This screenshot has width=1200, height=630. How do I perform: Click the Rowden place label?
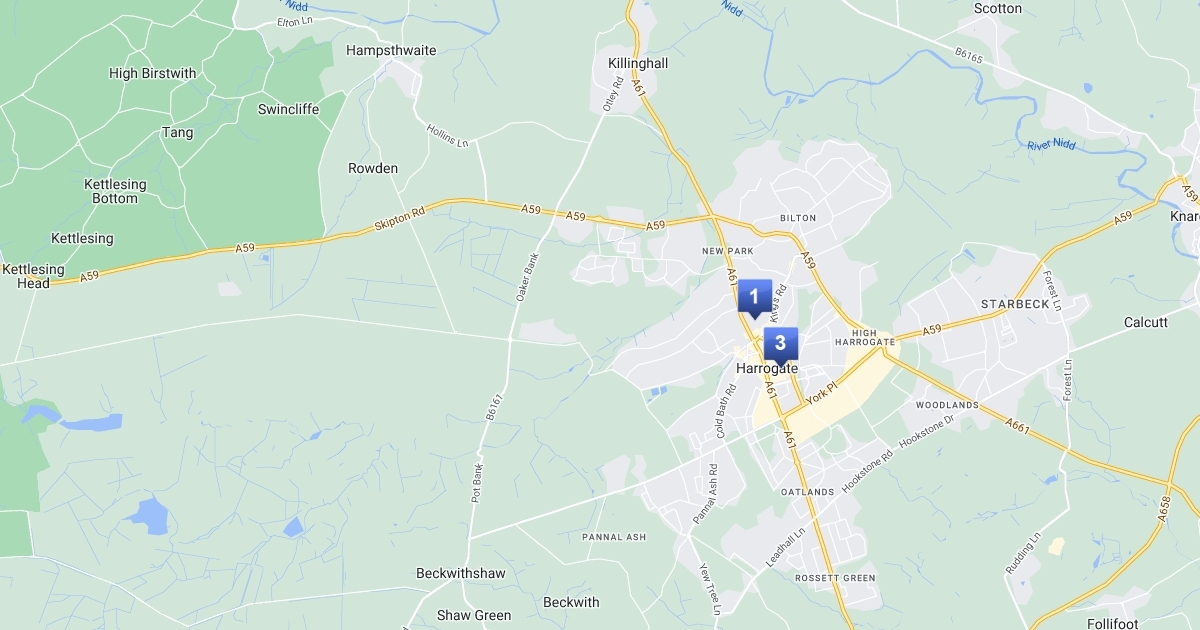(x=373, y=168)
